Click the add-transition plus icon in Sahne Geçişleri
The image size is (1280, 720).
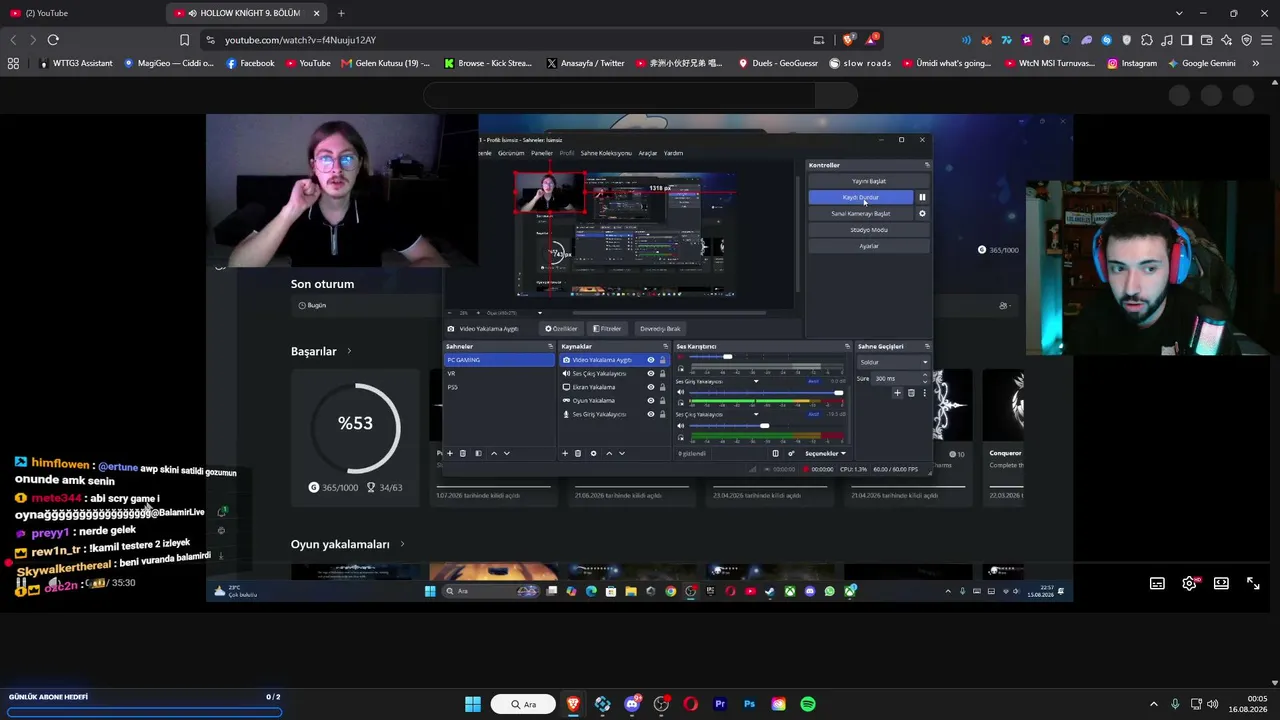click(x=897, y=393)
